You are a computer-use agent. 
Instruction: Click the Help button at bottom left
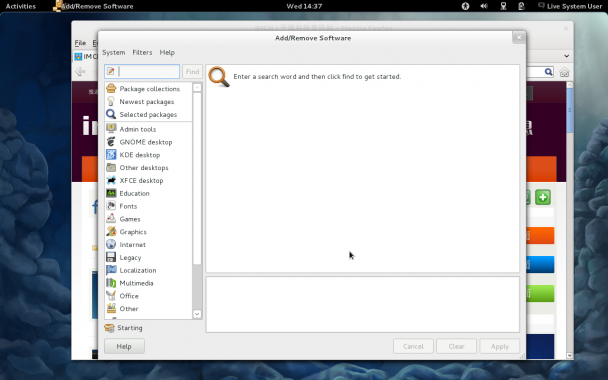click(x=124, y=346)
